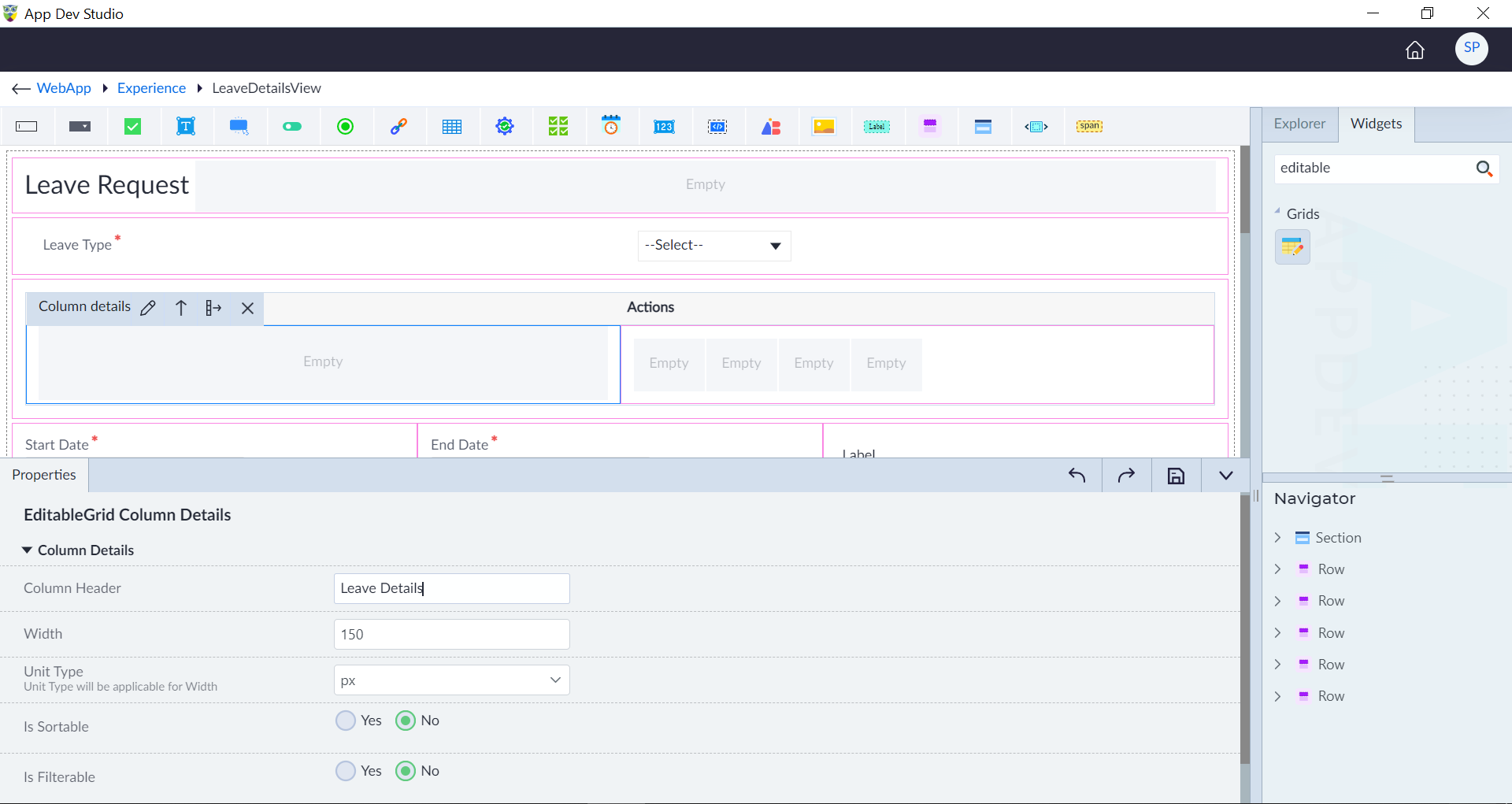The height and width of the screenshot is (804, 1512).
Task: Save the view with the disk button
Action: click(x=1176, y=476)
